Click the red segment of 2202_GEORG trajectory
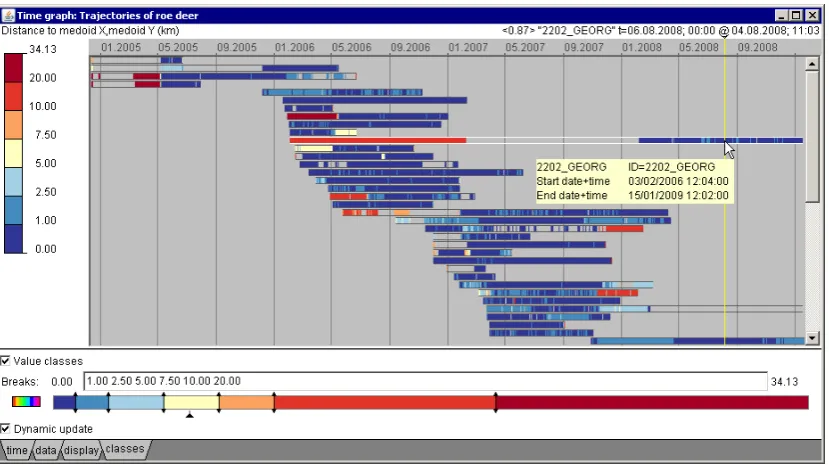829x466 pixels. 377,140
